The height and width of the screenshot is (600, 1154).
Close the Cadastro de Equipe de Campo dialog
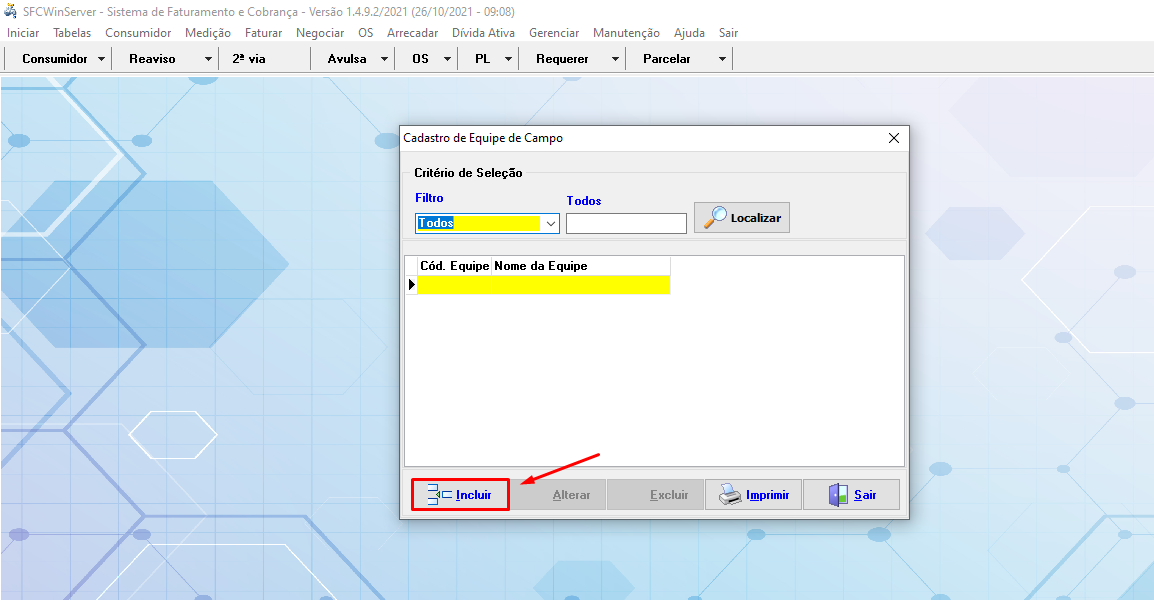pyautogui.click(x=894, y=139)
